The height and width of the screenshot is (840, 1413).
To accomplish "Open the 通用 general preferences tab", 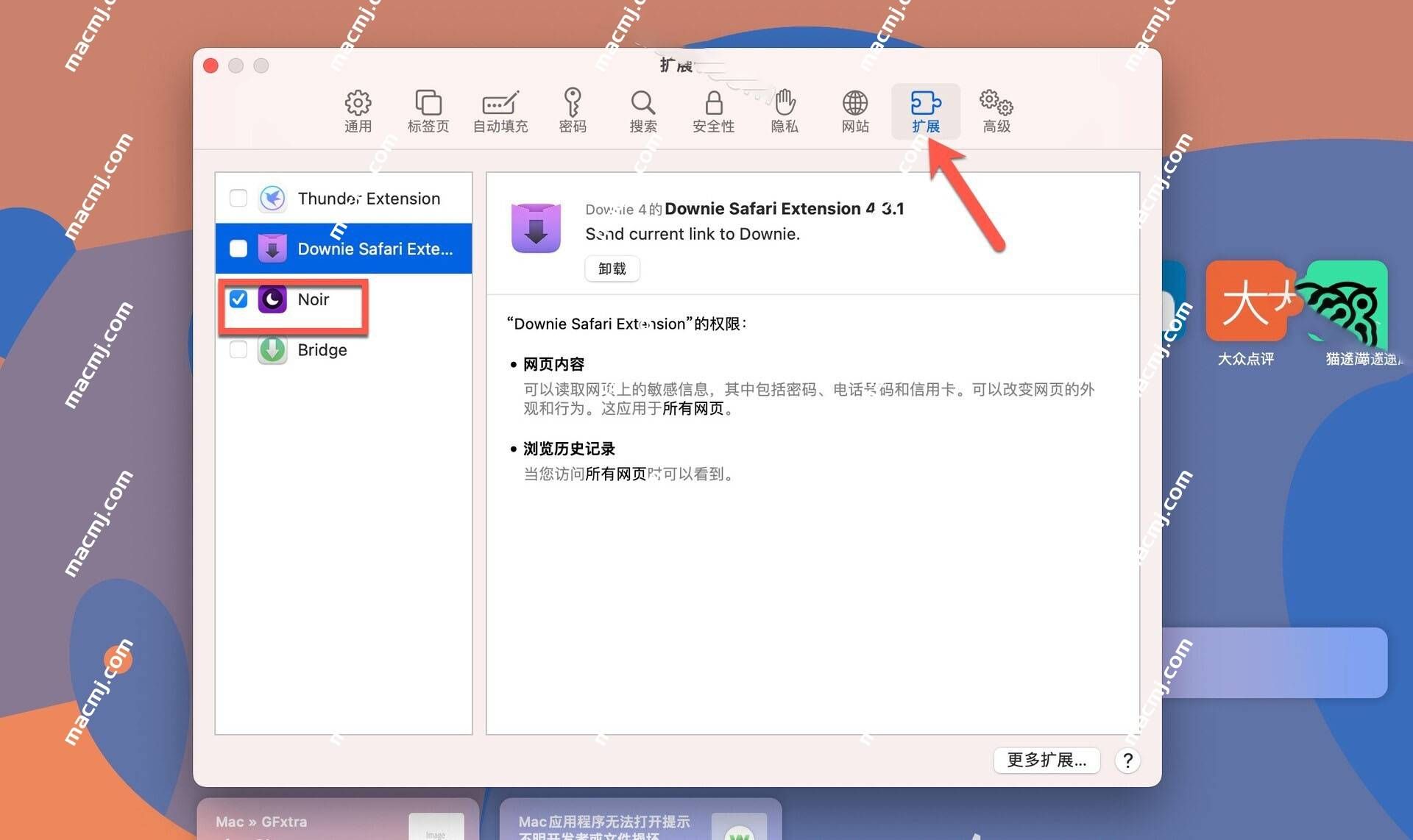I will (x=358, y=111).
